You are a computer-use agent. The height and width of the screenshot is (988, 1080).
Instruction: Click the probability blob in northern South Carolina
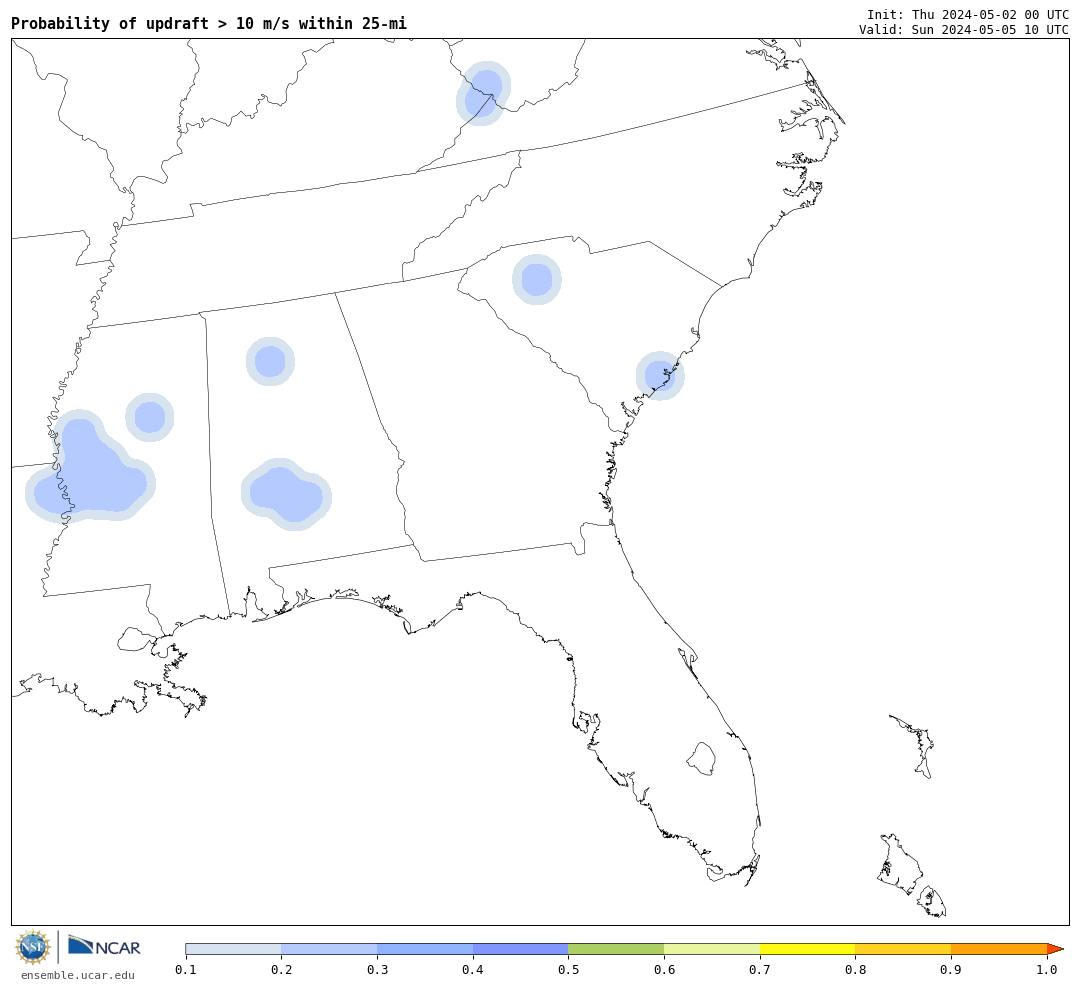(537, 280)
